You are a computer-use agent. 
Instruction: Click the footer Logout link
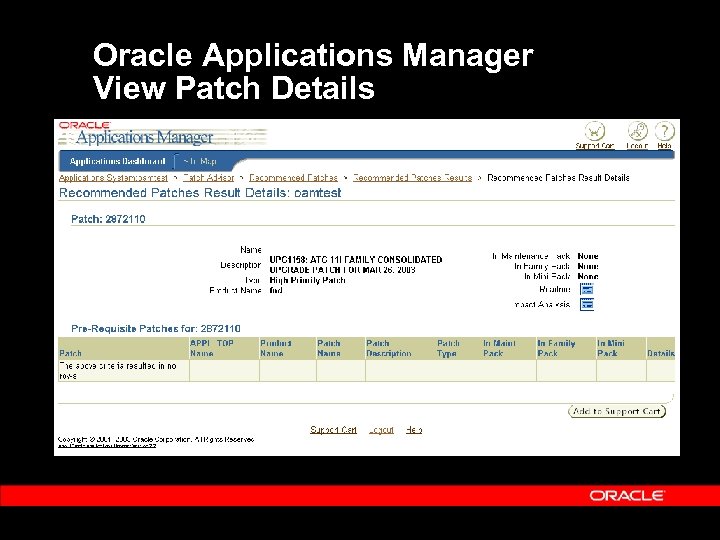click(x=381, y=430)
